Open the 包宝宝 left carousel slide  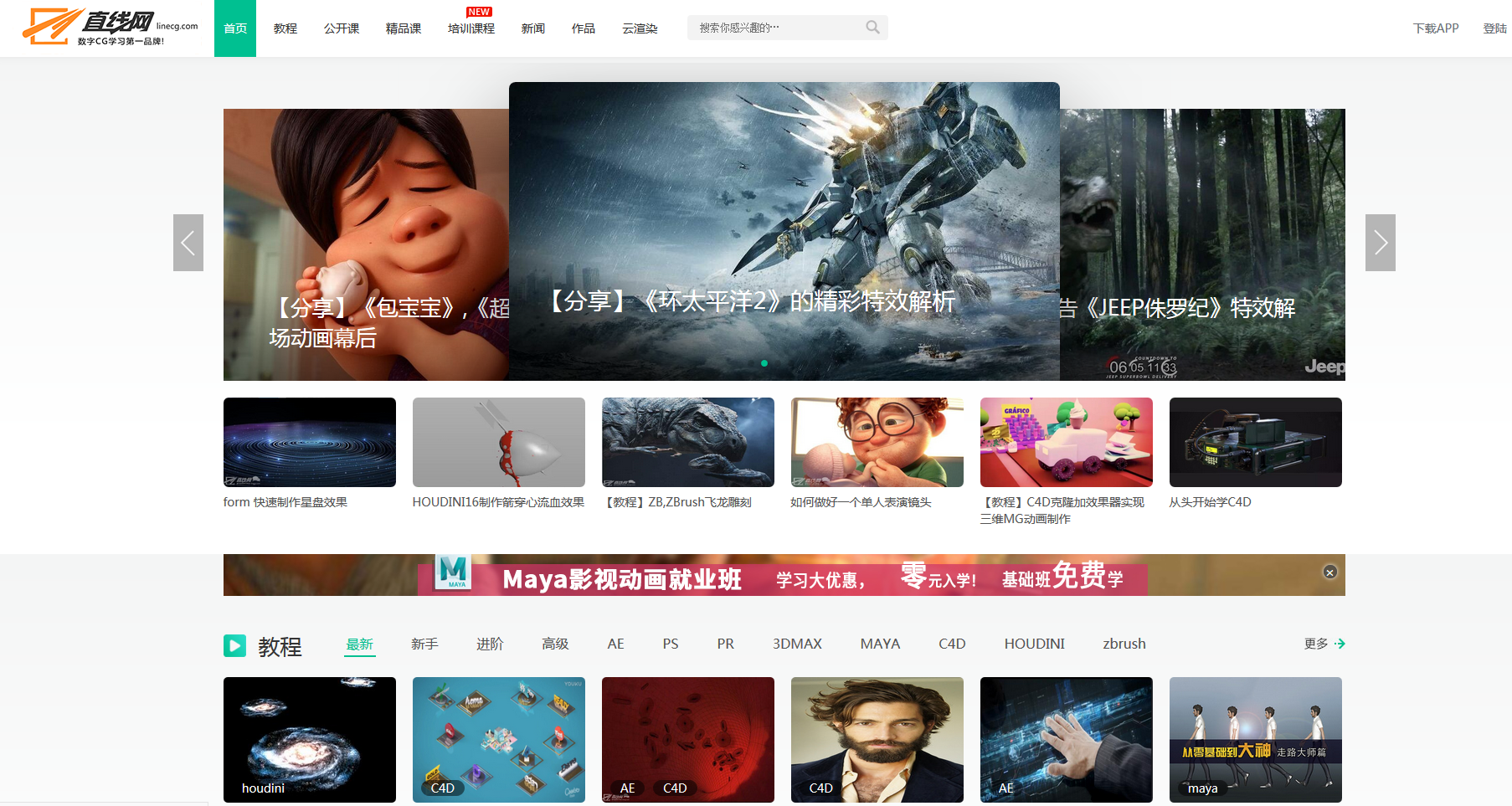click(366, 244)
